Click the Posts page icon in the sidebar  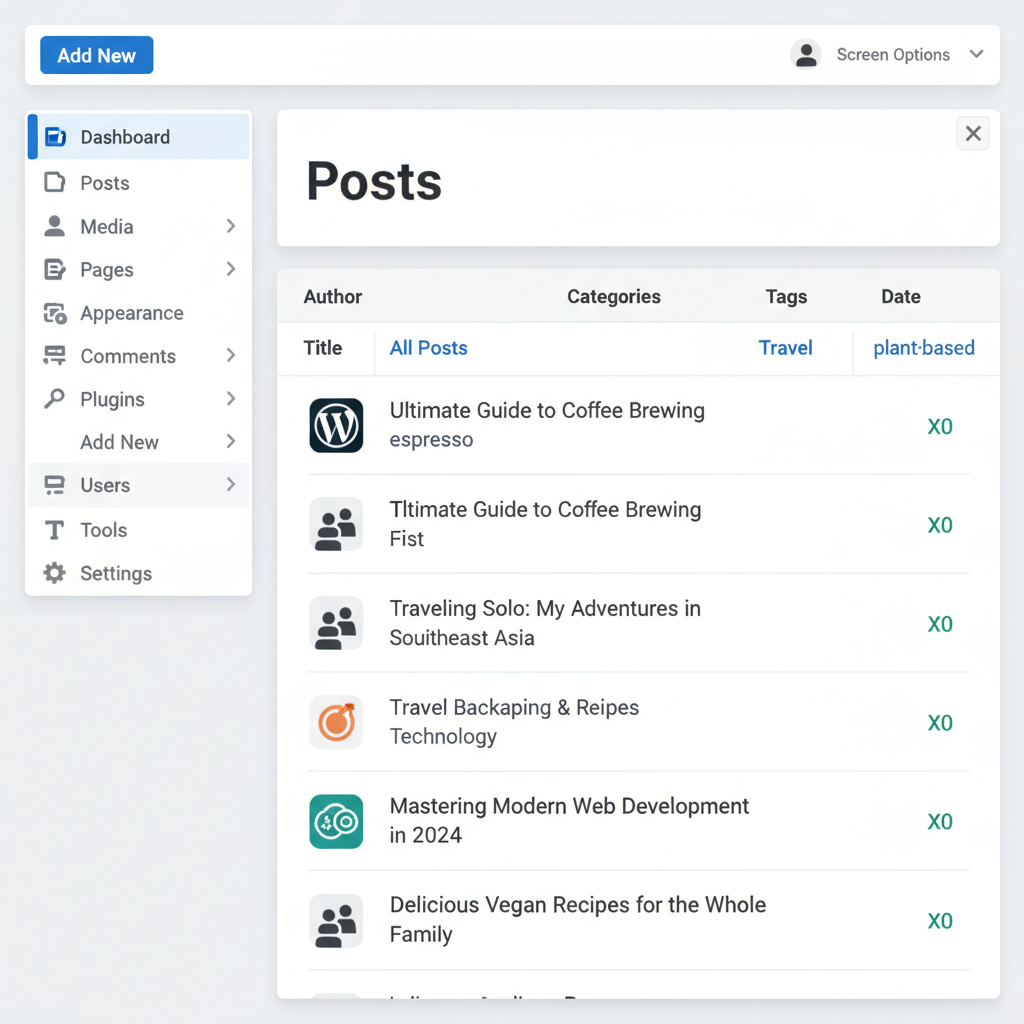55,183
